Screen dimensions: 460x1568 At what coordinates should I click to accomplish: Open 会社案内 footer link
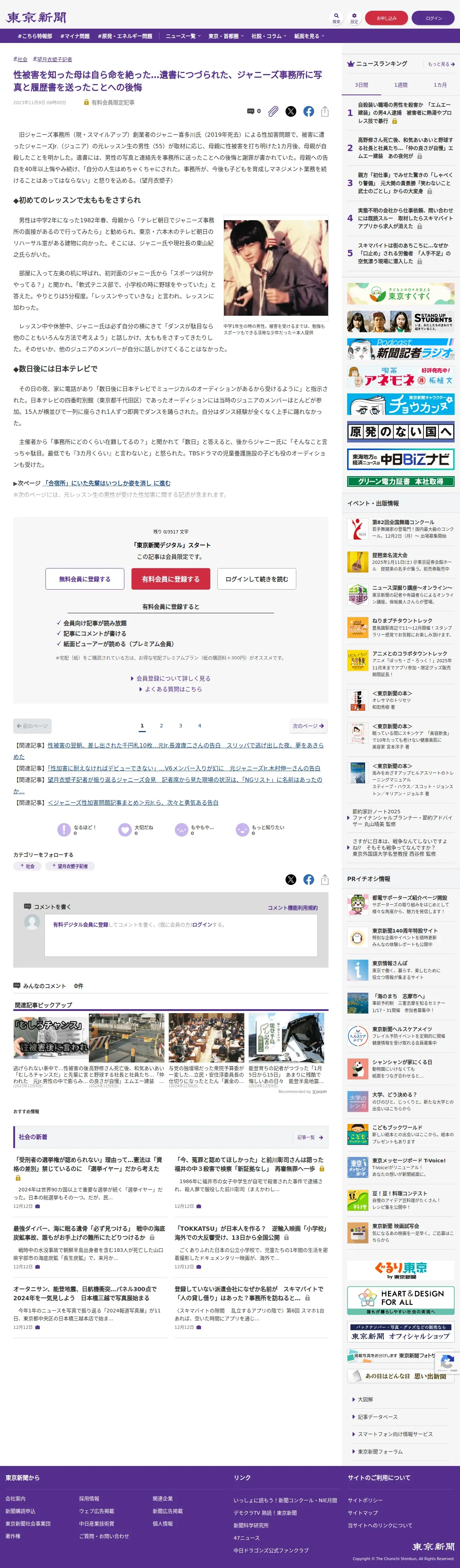tap(15, 1499)
